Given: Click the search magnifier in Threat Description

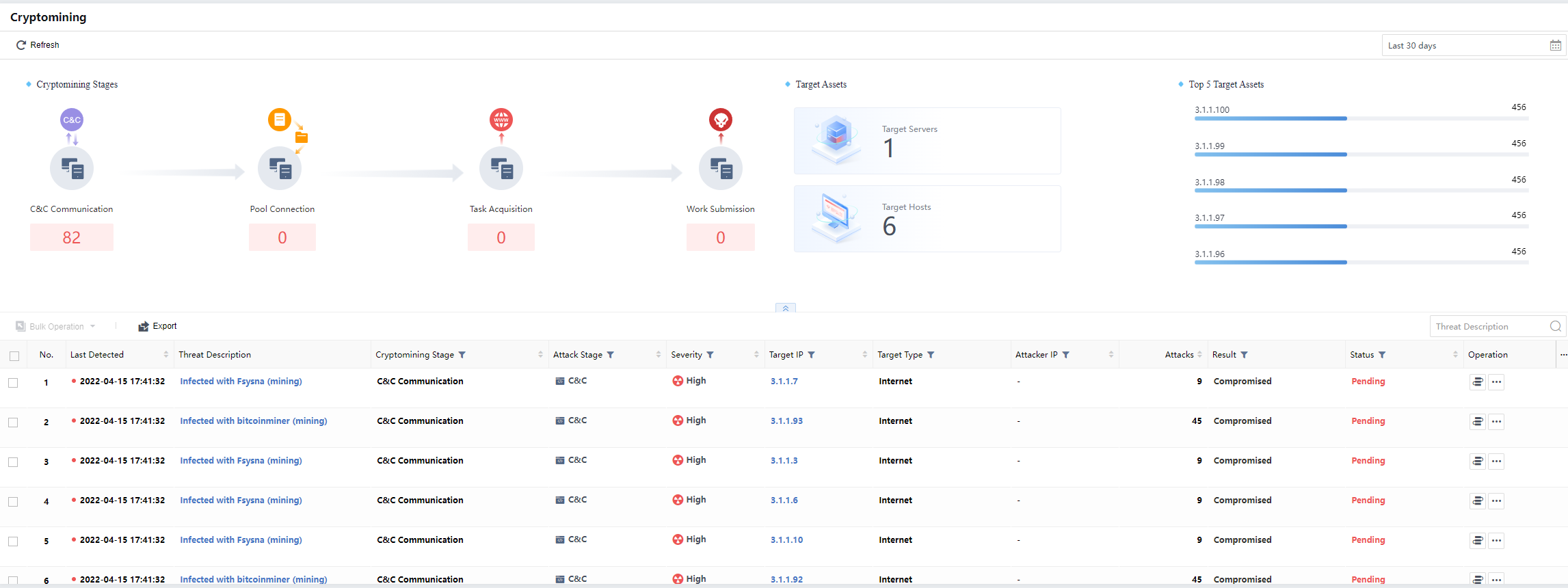Looking at the screenshot, I should 1555,327.
